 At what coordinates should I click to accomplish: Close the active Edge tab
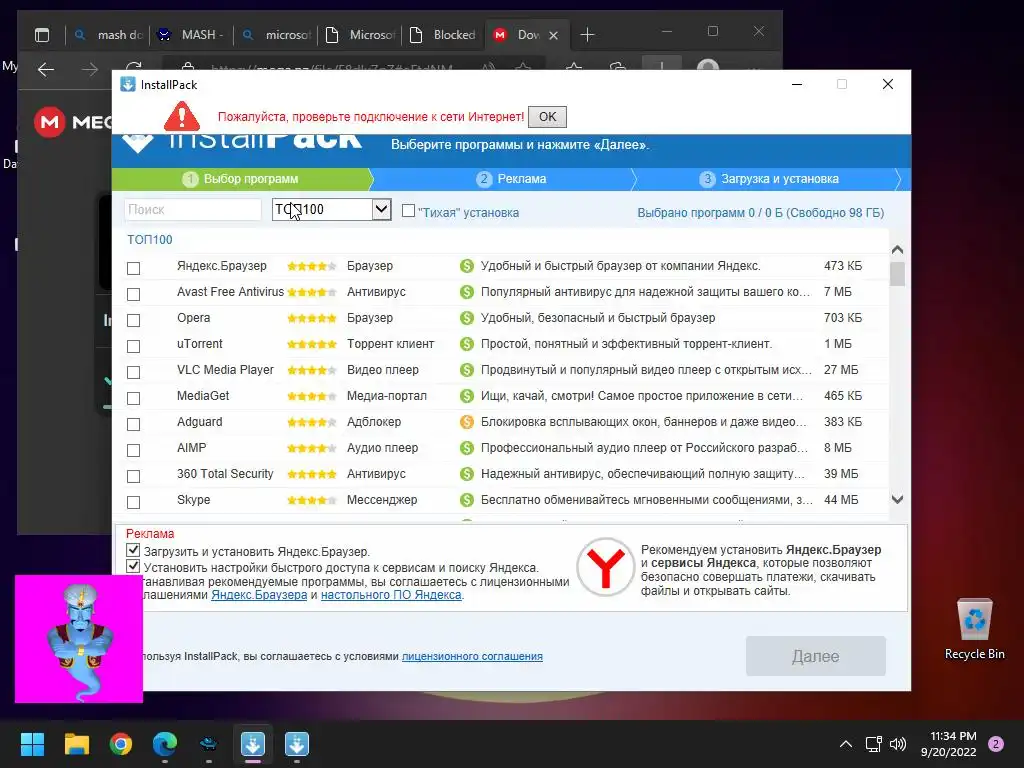click(x=554, y=35)
